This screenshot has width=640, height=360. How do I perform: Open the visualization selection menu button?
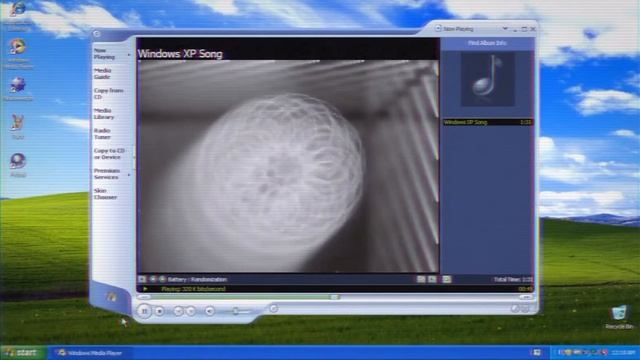[x=142, y=279]
